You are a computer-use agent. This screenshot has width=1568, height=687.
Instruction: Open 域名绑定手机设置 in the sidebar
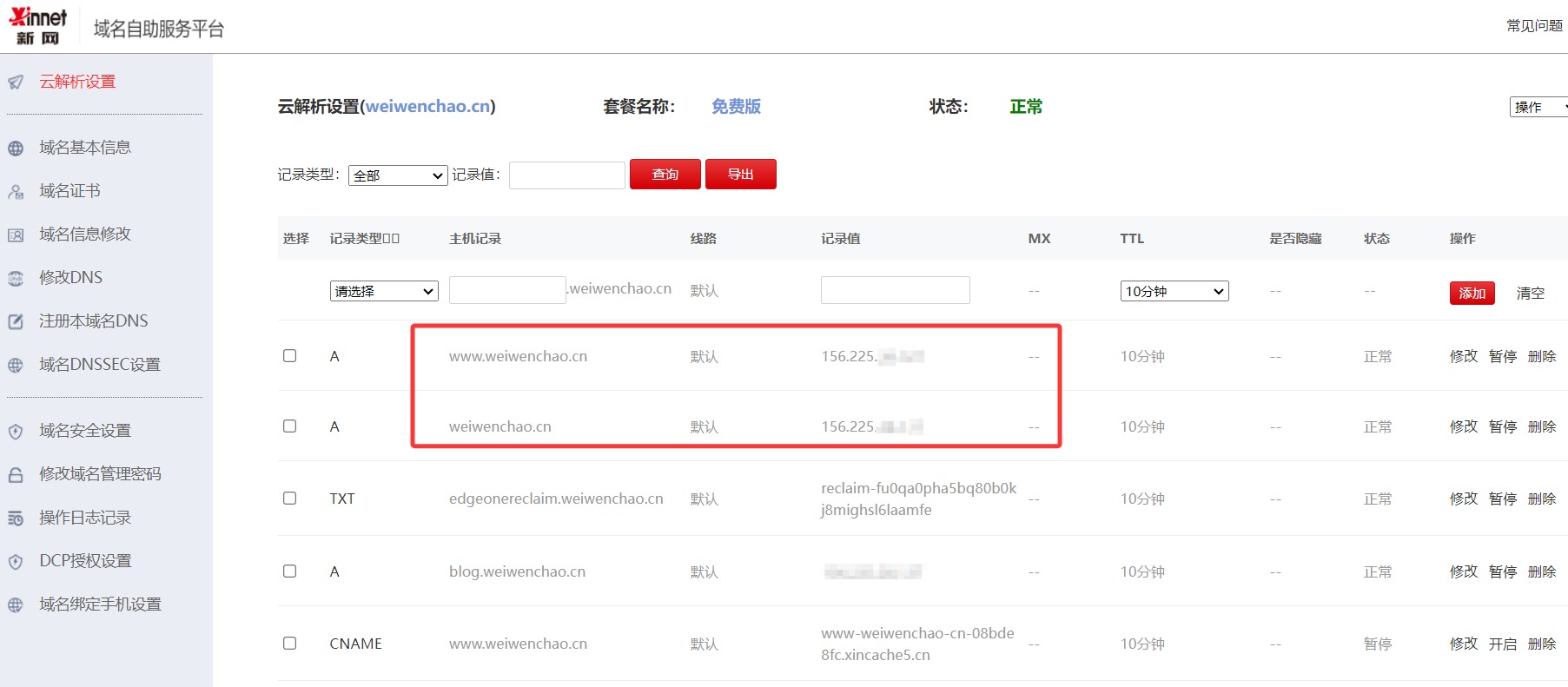[100, 604]
